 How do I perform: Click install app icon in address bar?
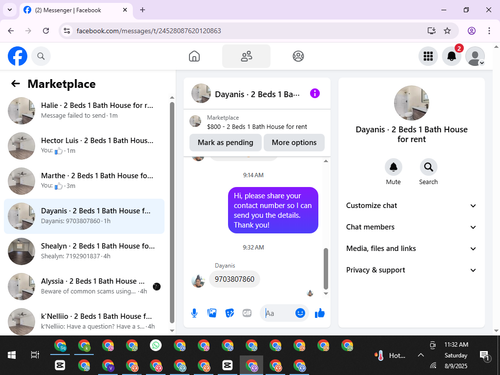click(x=431, y=31)
